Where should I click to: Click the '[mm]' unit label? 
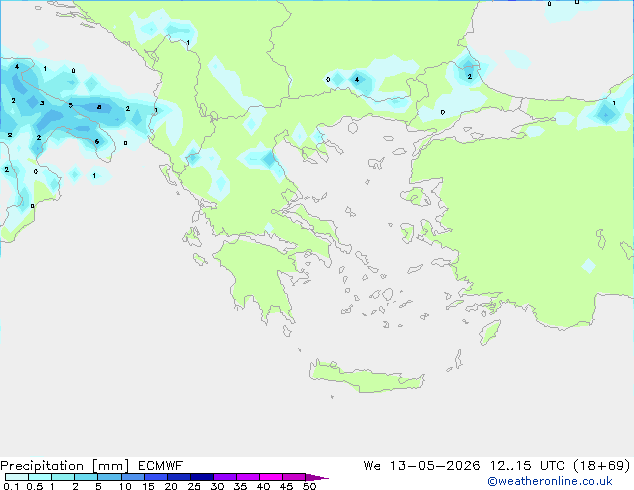click(x=110, y=466)
